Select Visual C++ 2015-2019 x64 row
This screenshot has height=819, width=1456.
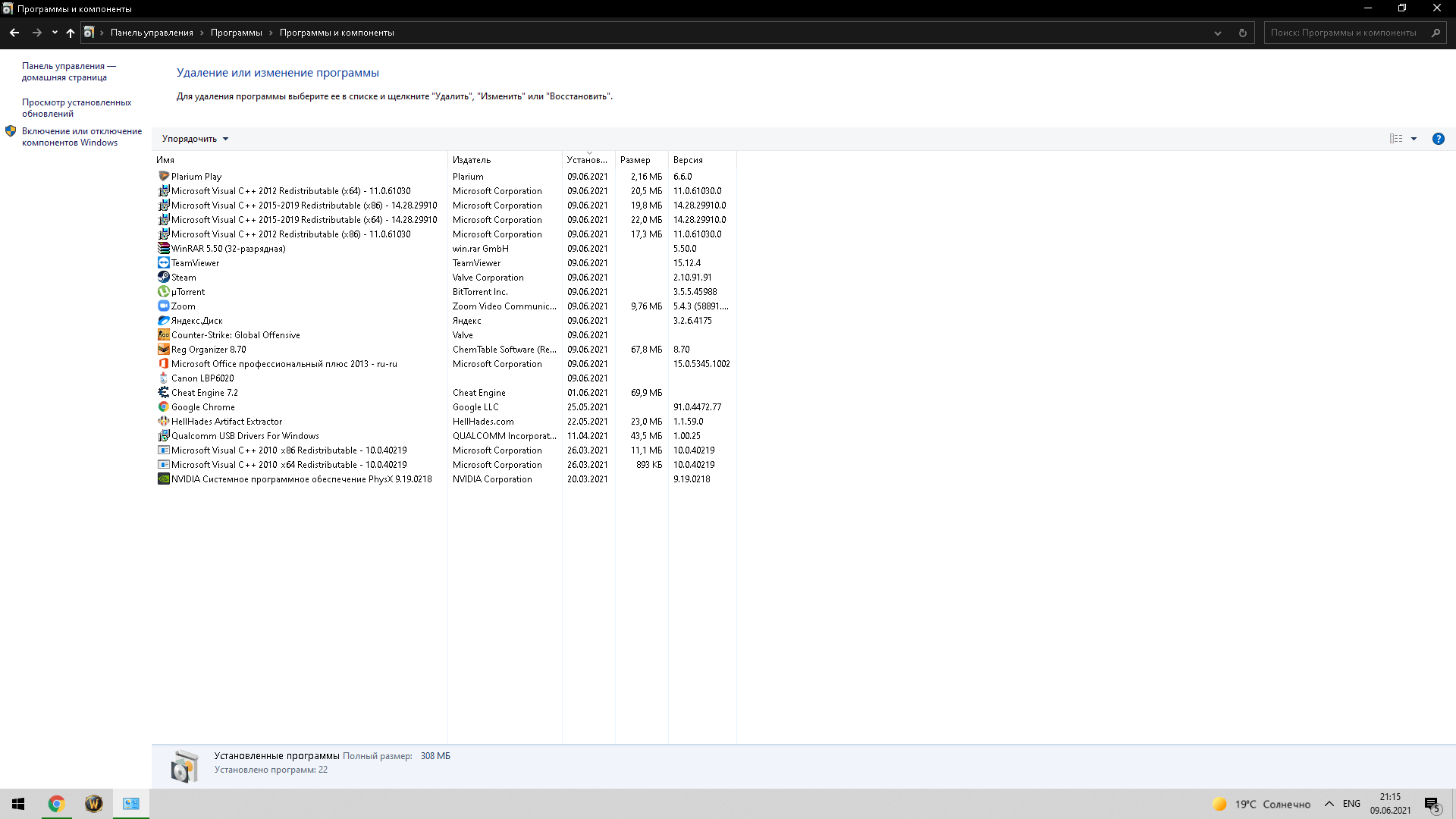[x=444, y=220]
